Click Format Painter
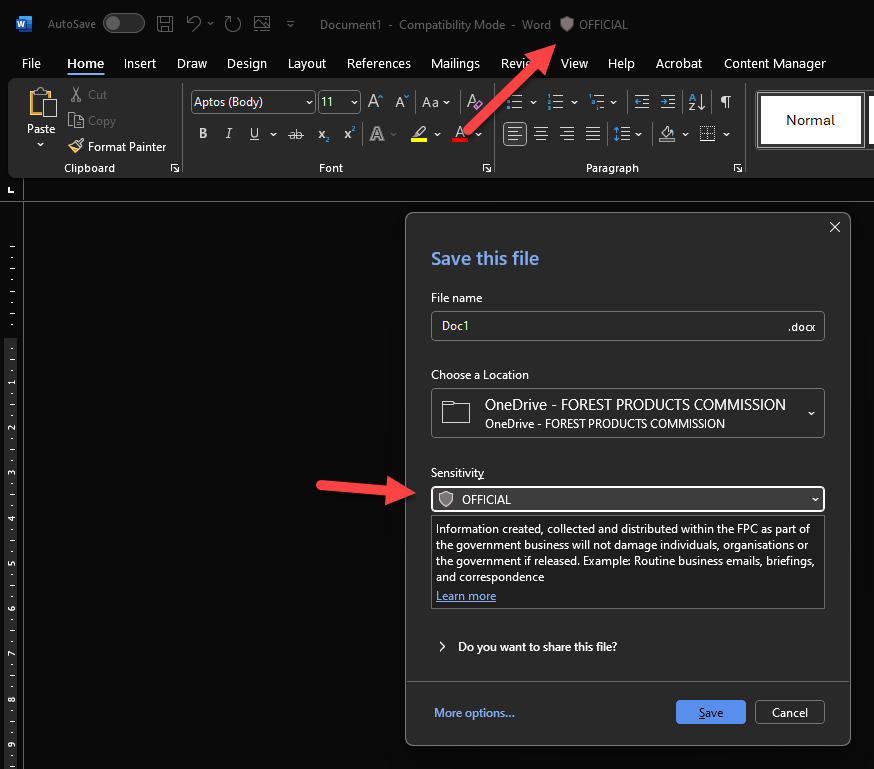This screenshot has width=874, height=769. point(118,147)
